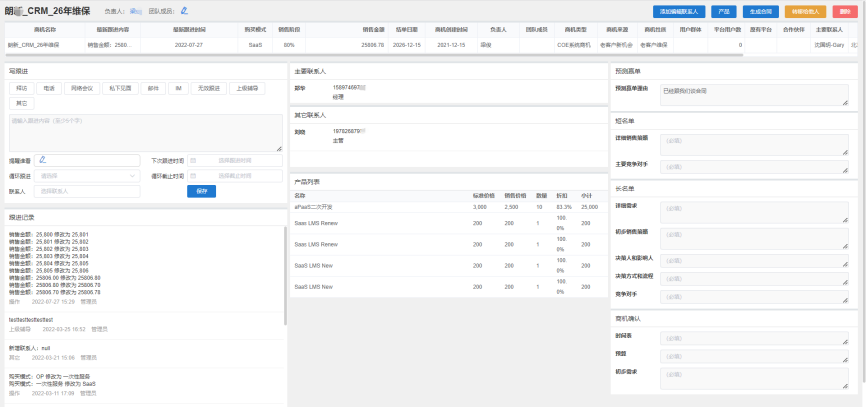Click the 跟进记录 vertical scrollbar
866x407 pixels.
[285, 274]
